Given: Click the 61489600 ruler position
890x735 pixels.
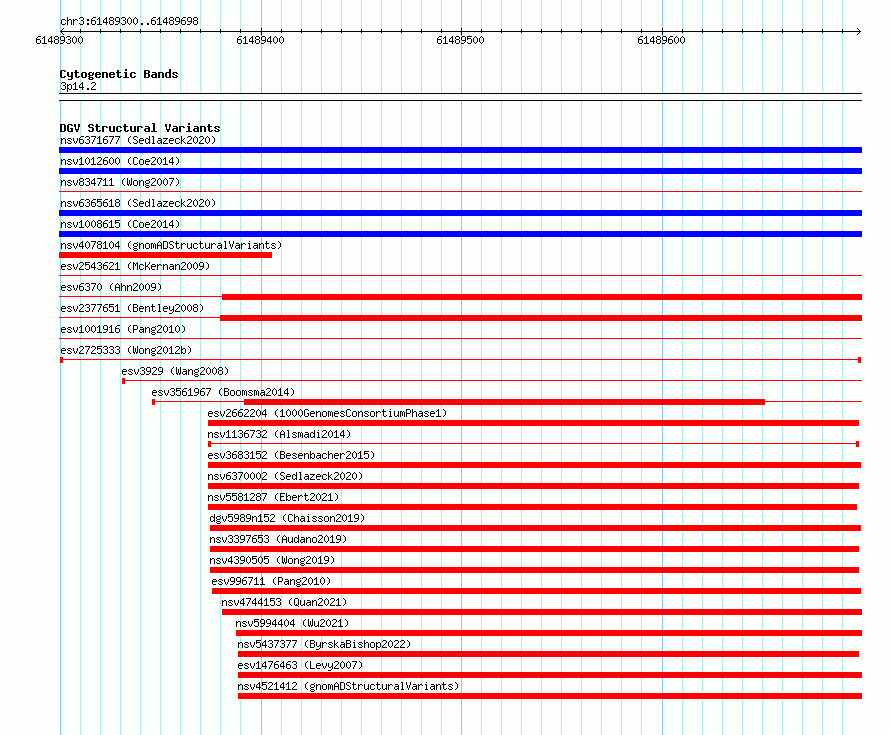Looking at the screenshot, I should [661, 40].
